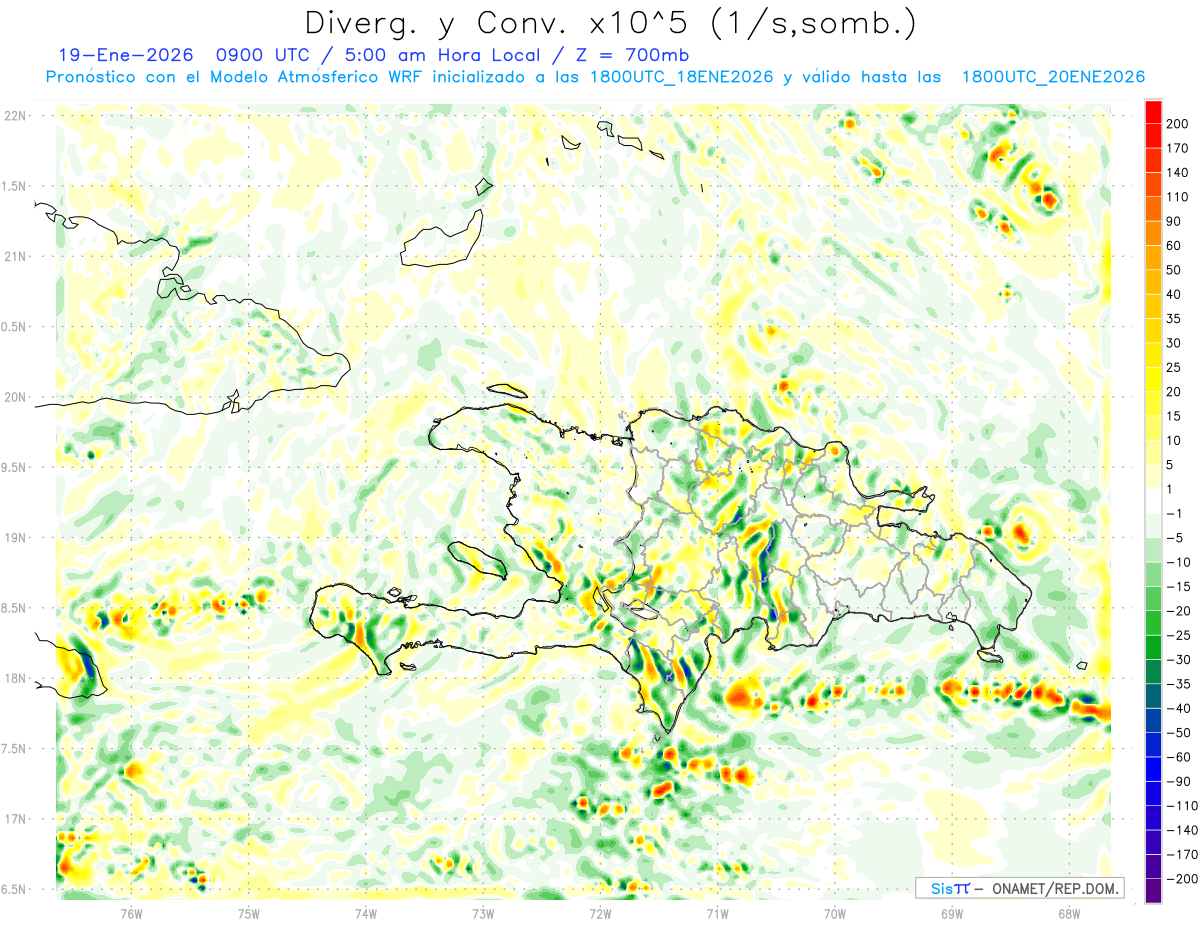Click the 0.5N latitude label

(13, 327)
